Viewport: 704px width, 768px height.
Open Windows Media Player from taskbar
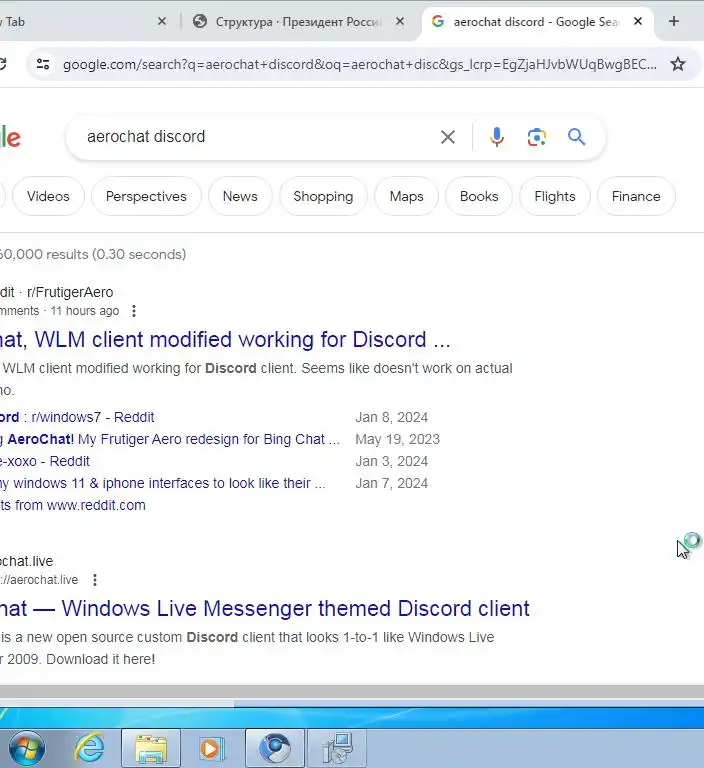[212, 748]
